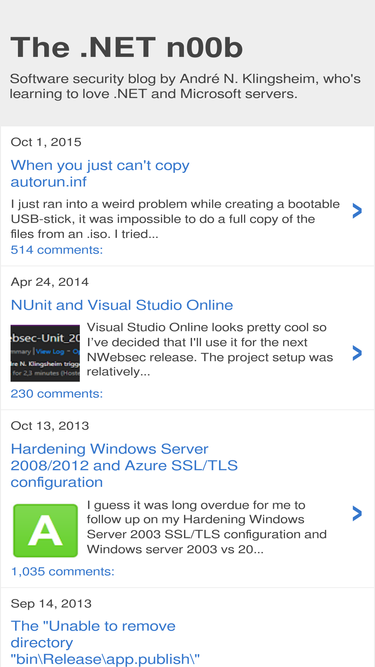Click the Apr 24, 2014 date
Image resolution: width=375 pixels, height=667 pixels.
pyautogui.click(x=50, y=282)
